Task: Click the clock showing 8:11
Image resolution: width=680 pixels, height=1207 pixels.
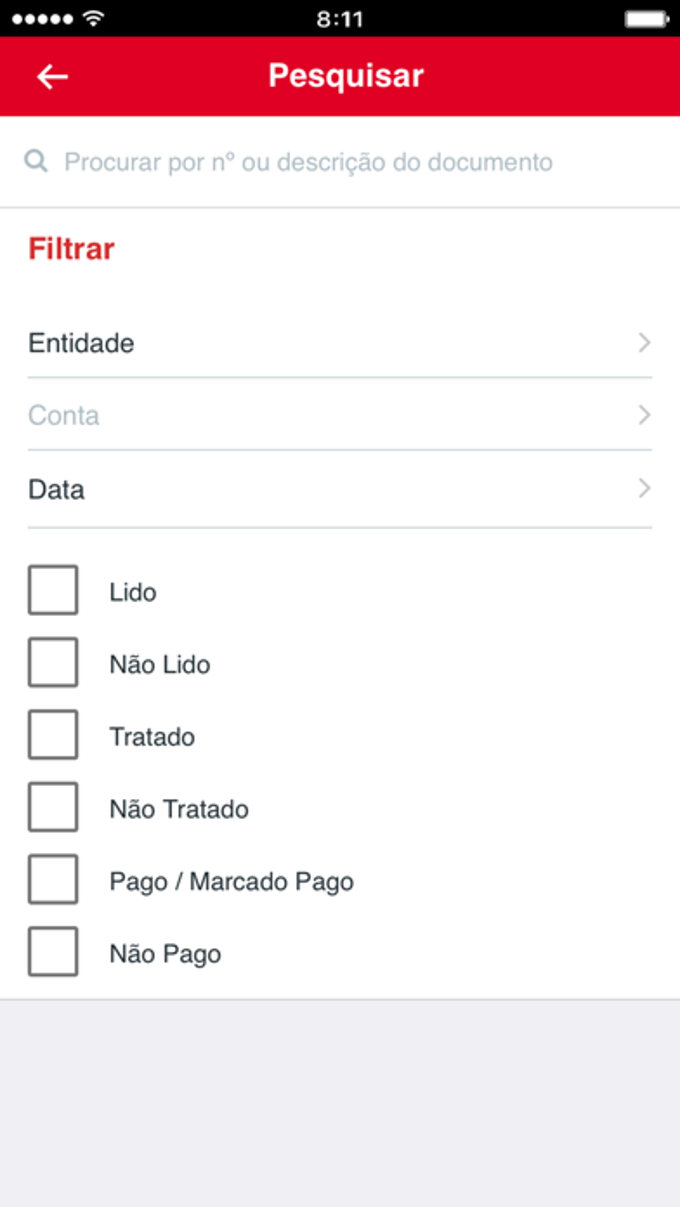Action: (340, 17)
